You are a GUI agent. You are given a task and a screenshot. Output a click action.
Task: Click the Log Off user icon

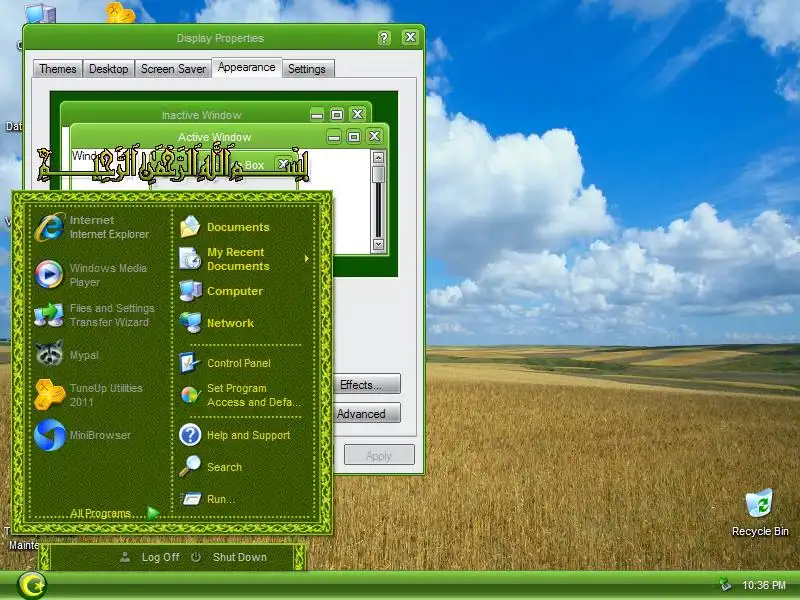(124, 557)
